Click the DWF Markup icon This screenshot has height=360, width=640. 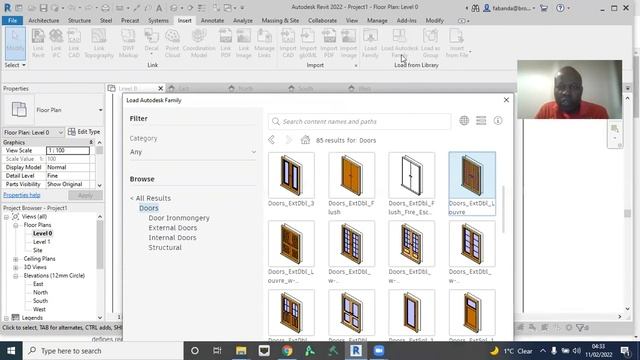(x=128, y=43)
